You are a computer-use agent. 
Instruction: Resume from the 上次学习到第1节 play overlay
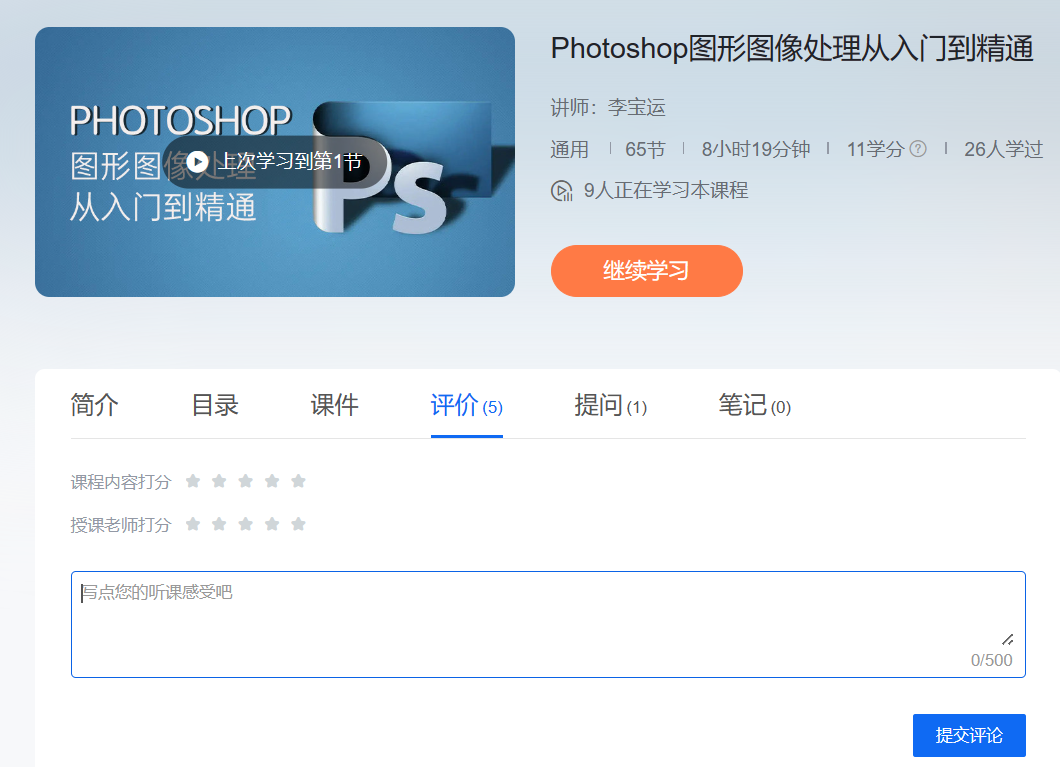(274, 162)
